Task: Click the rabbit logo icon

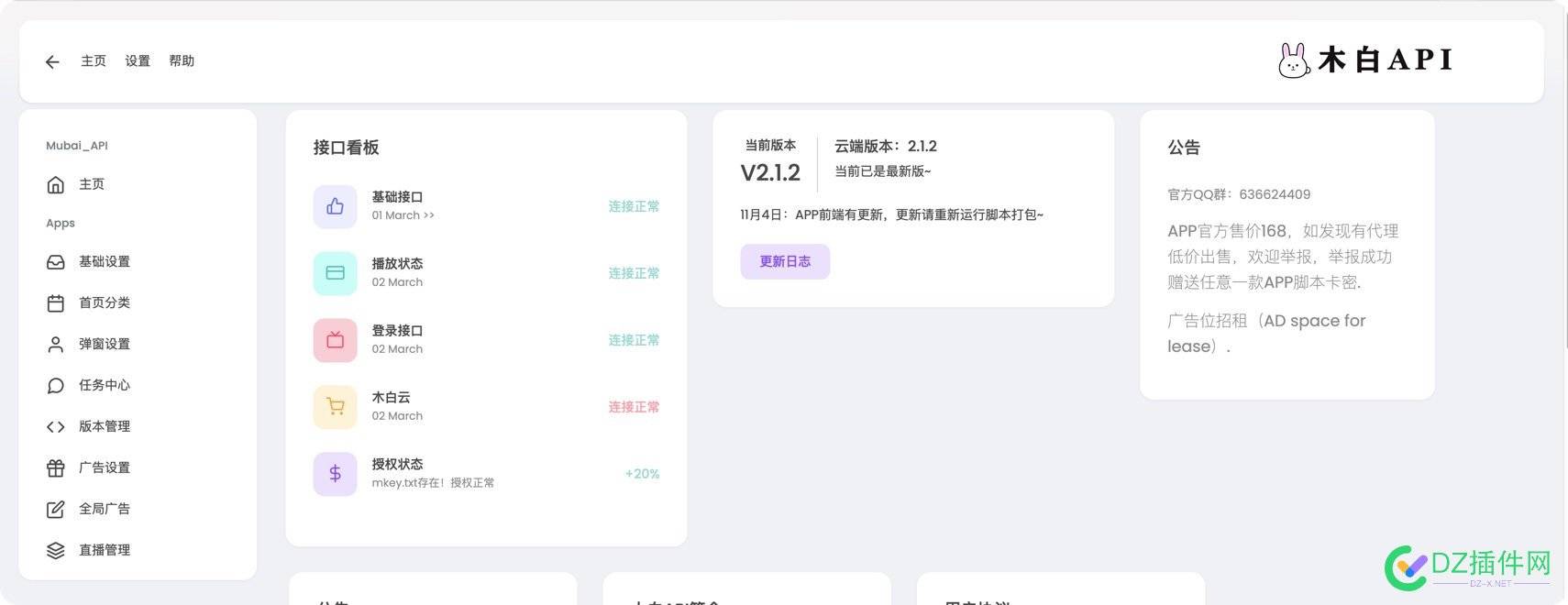Action: coord(1293,60)
